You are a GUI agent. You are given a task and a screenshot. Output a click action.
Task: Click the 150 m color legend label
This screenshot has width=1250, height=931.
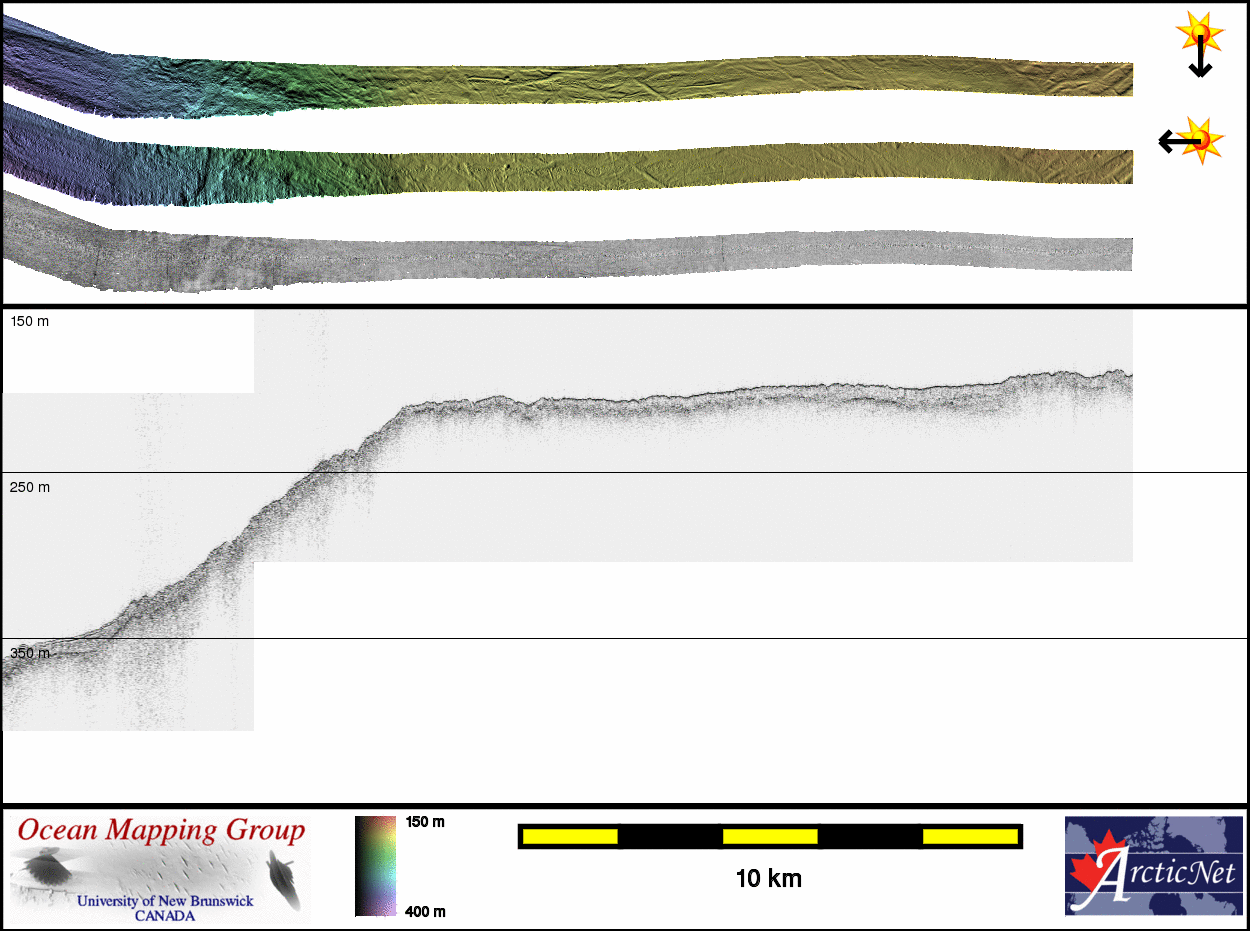(x=425, y=822)
